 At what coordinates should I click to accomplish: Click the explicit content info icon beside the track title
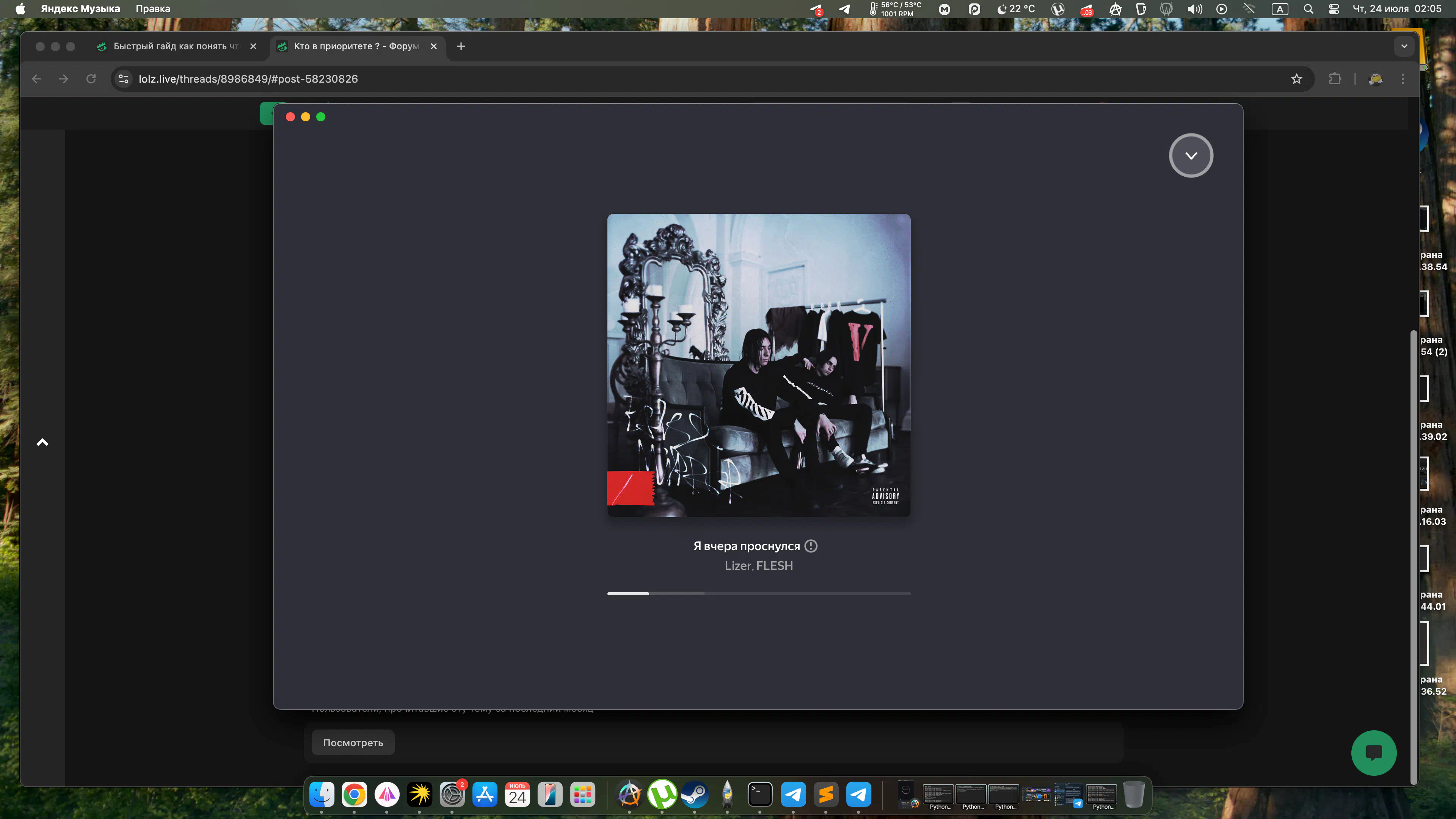[x=811, y=546]
